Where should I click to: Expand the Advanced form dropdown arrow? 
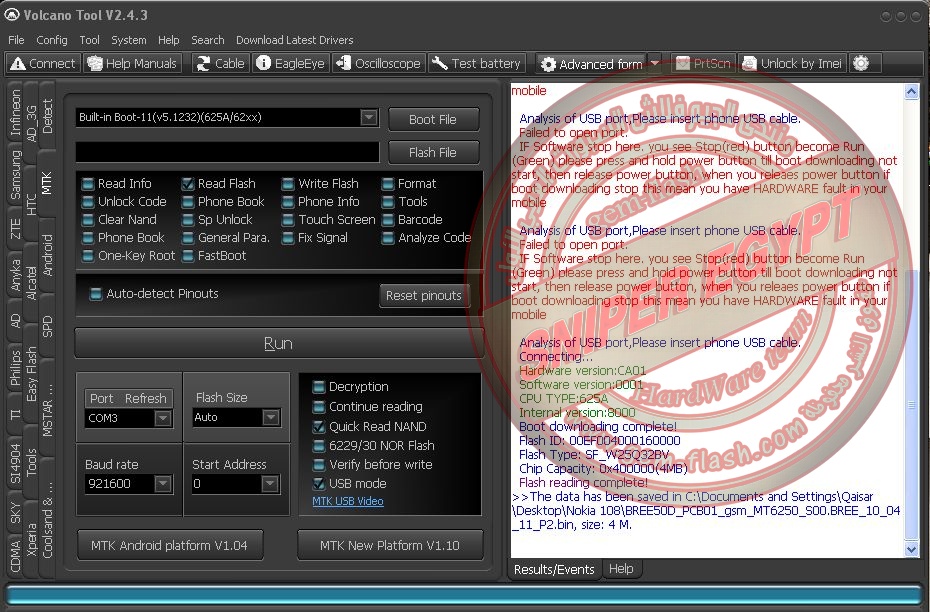tap(655, 63)
